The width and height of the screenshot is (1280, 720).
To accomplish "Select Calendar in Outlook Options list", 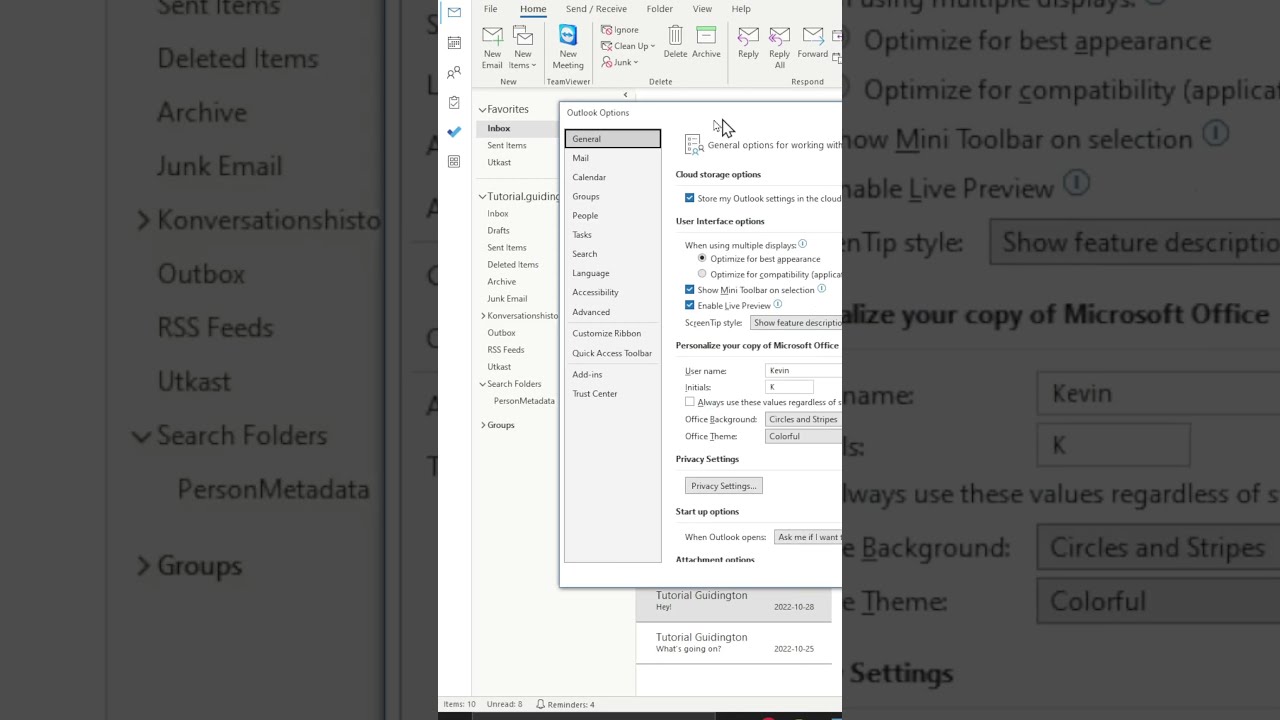I will (x=612, y=177).
